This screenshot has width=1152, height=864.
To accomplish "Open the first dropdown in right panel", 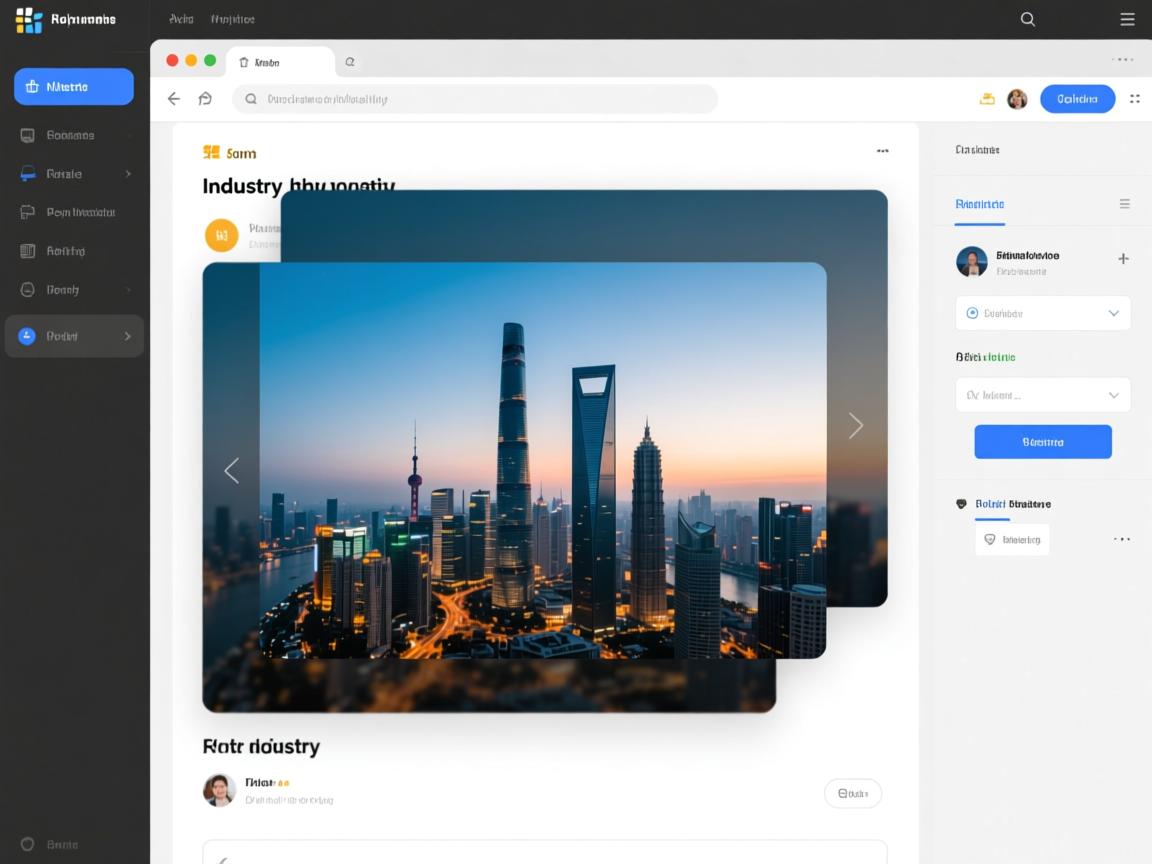I will click(x=1043, y=313).
